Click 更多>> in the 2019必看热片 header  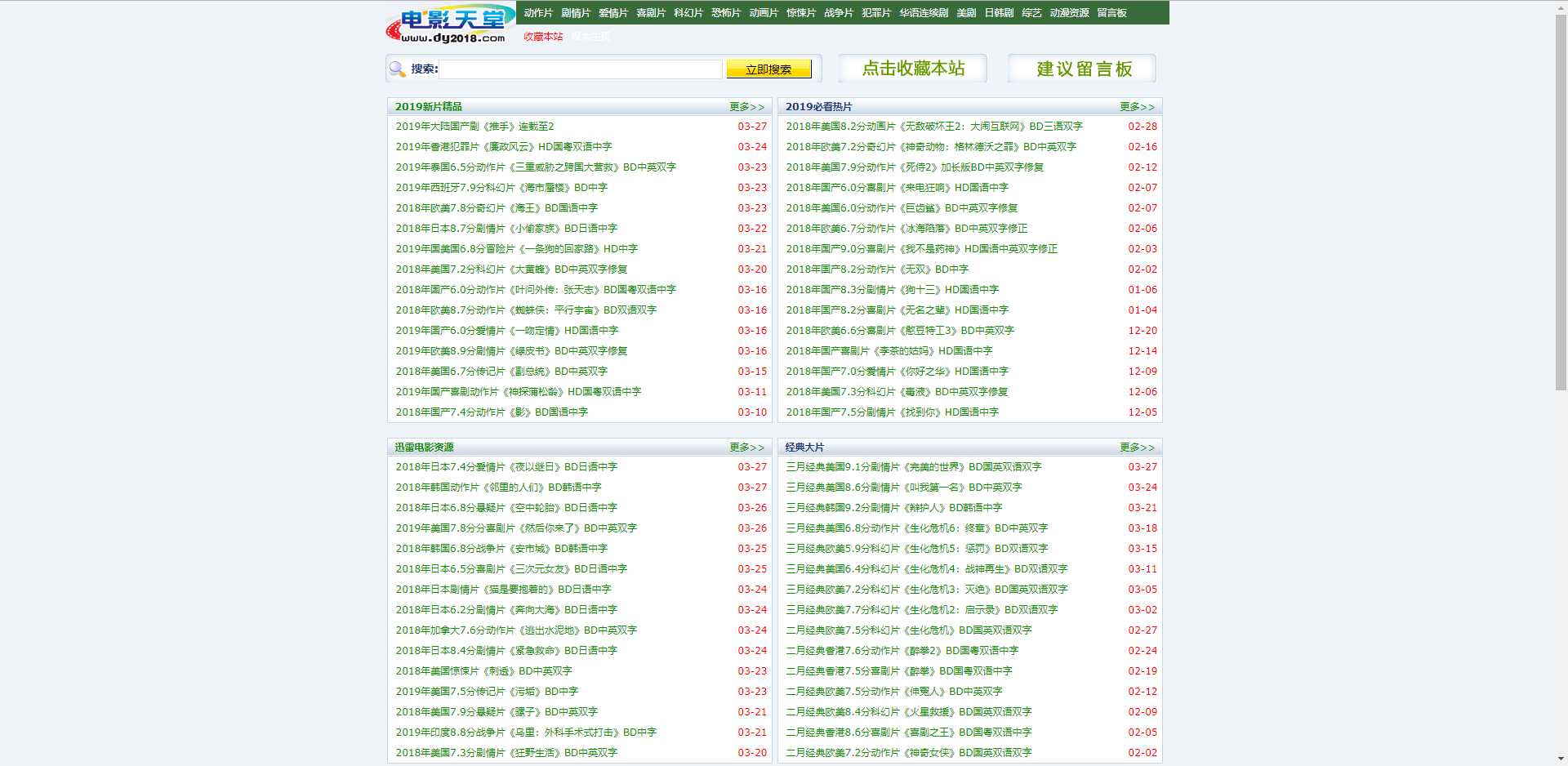(1137, 107)
